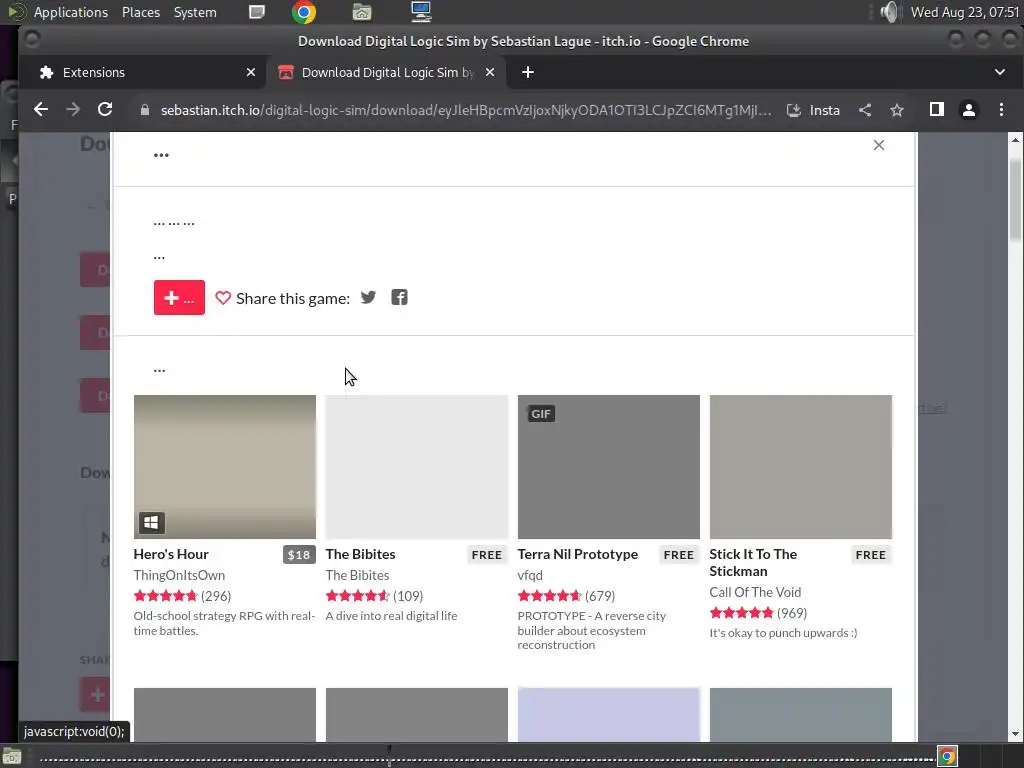Click the show desktop icon in bottom panel
1024x768 pixels.
pos(11,757)
